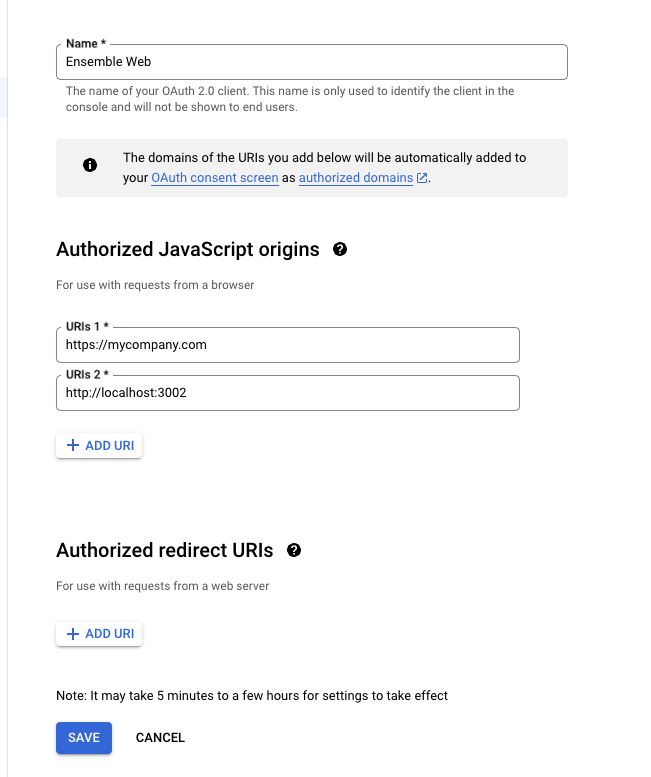The width and height of the screenshot is (651, 777).
Task: Open help for Authorized redirect URIs
Action: [x=294, y=550]
